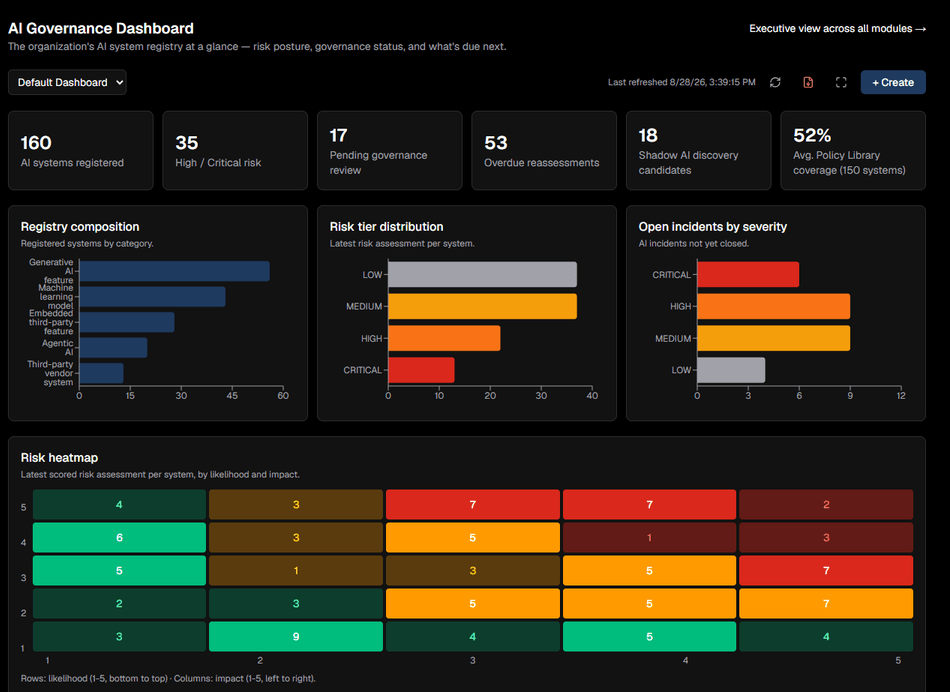
Task: Click the Registry composition heading
Action: pos(80,227)
